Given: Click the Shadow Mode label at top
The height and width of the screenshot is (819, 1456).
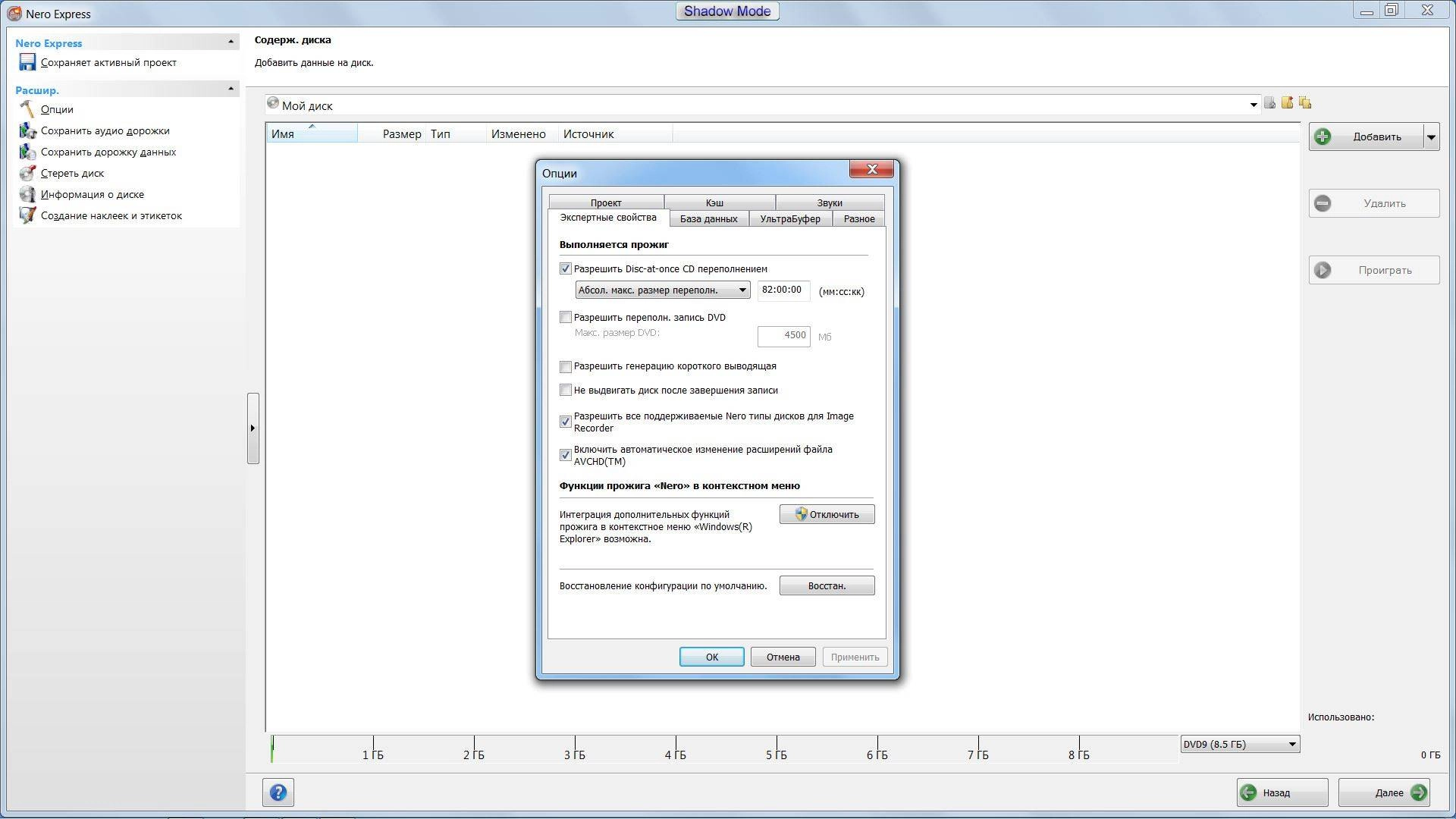Looking at the screenshot, I should coord(727,11).
